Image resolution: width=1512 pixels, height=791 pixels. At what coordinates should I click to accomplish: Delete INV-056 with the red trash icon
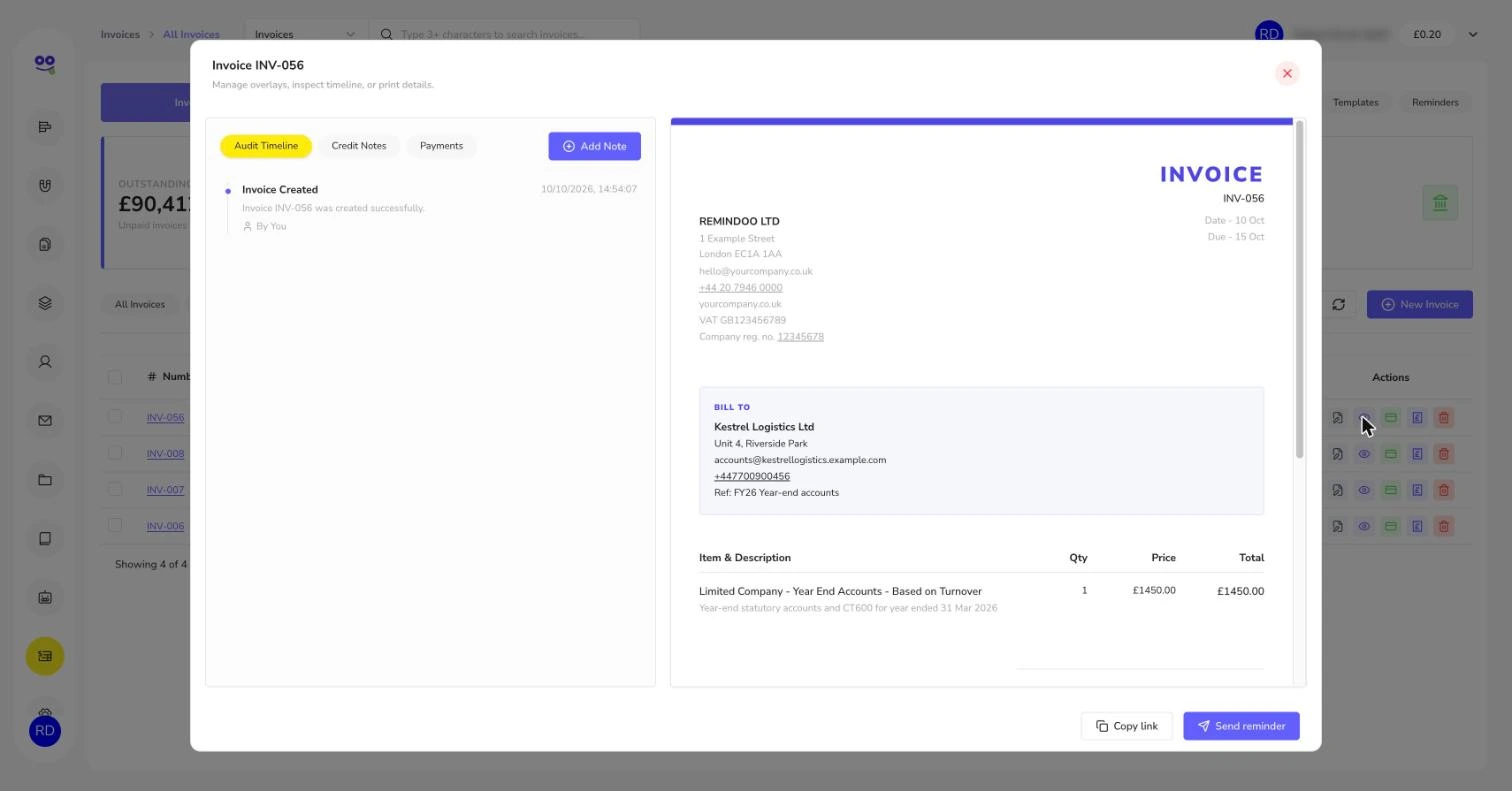(x=1443, y=418)
